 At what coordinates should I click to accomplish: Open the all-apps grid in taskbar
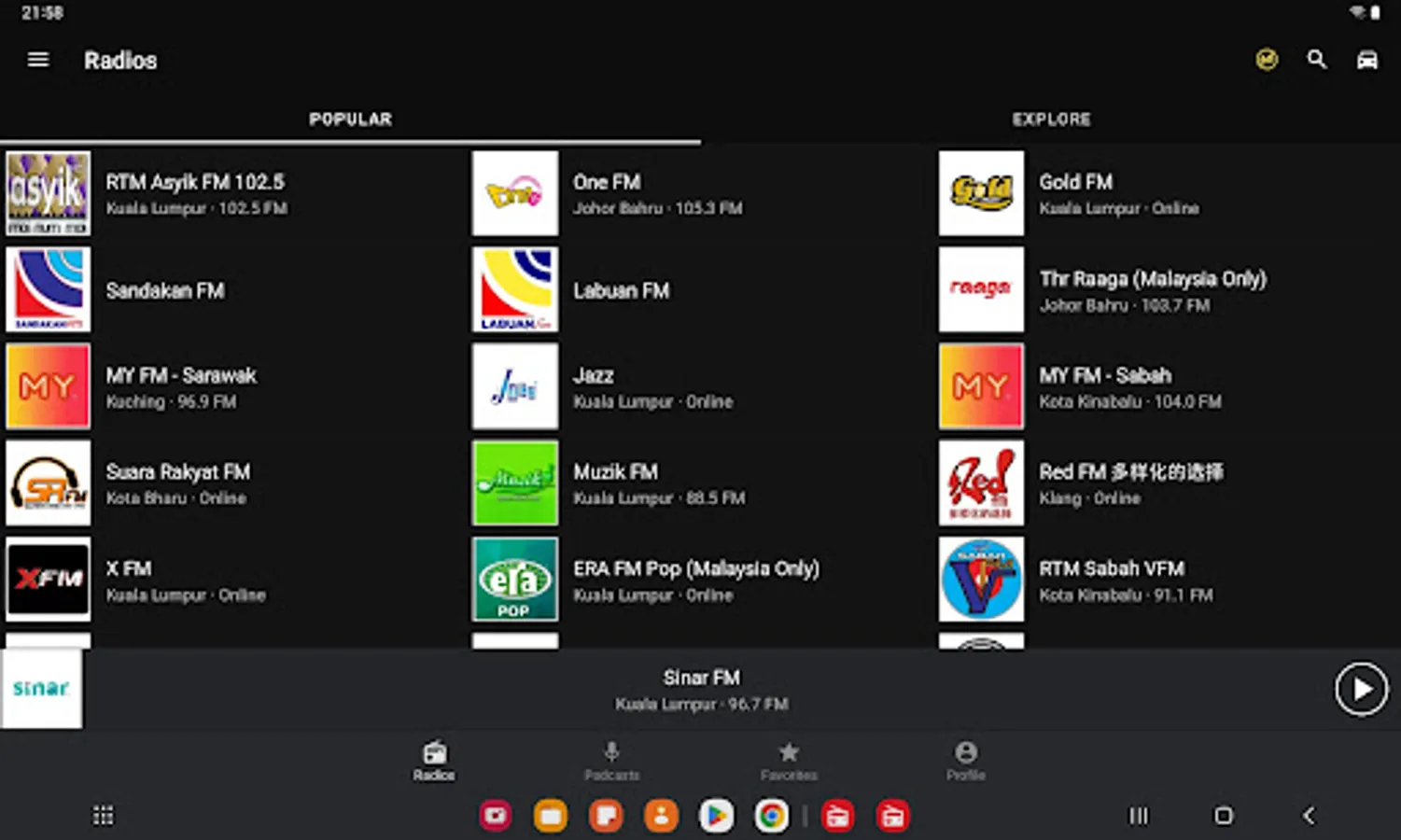(103, 816)
